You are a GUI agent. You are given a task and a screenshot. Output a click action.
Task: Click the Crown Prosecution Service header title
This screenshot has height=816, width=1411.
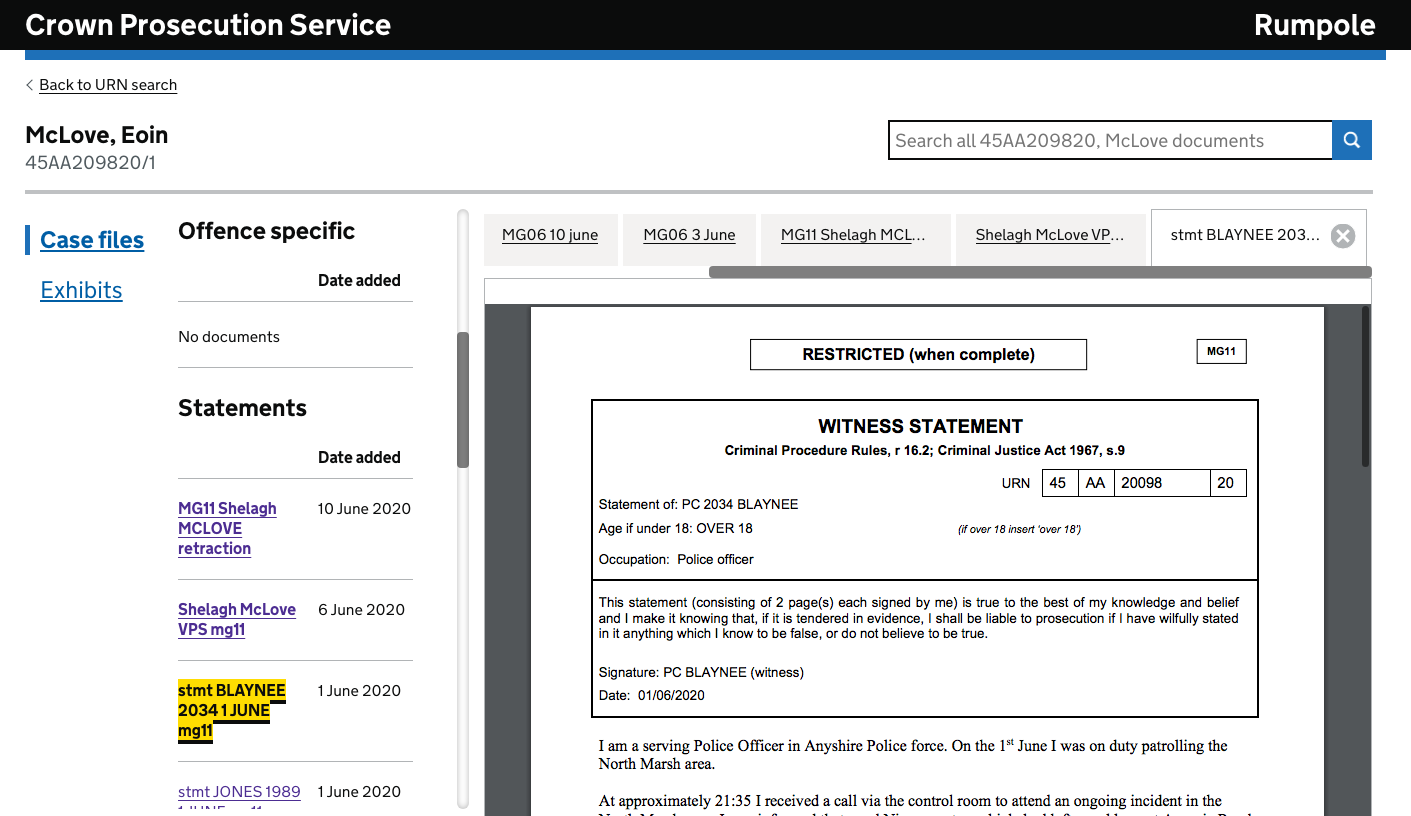point(208,25)
